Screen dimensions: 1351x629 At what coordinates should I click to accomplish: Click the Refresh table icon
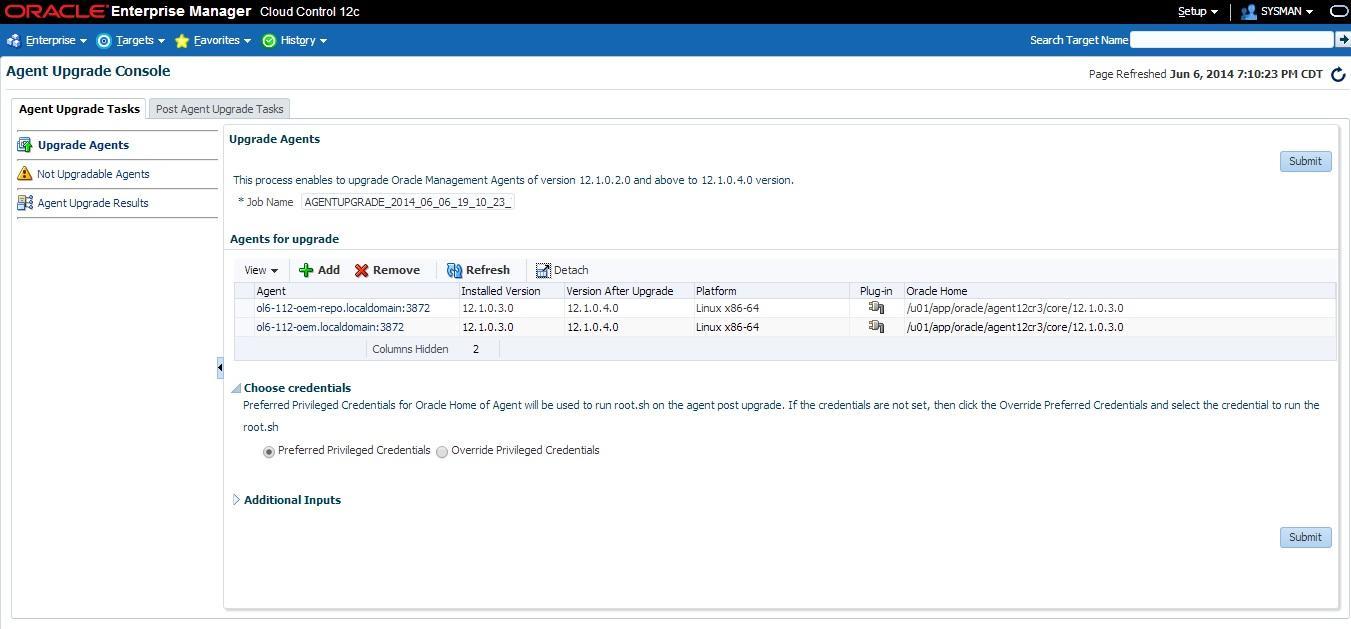(454, 270)
